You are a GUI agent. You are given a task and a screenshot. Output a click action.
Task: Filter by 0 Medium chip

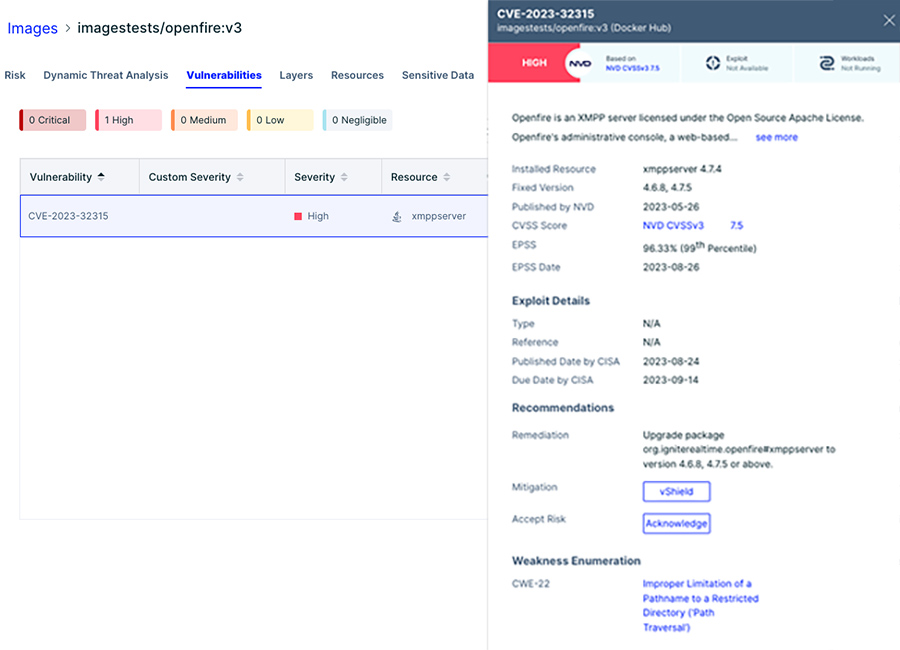tap(204, 120)
